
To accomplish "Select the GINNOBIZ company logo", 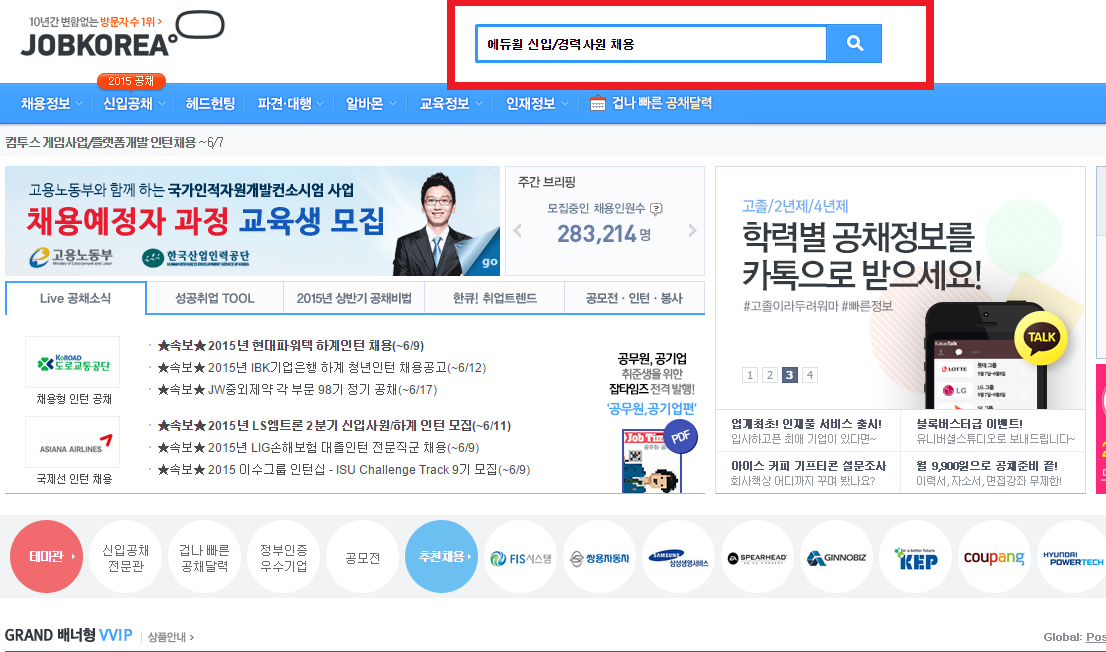I will point(837,557).
